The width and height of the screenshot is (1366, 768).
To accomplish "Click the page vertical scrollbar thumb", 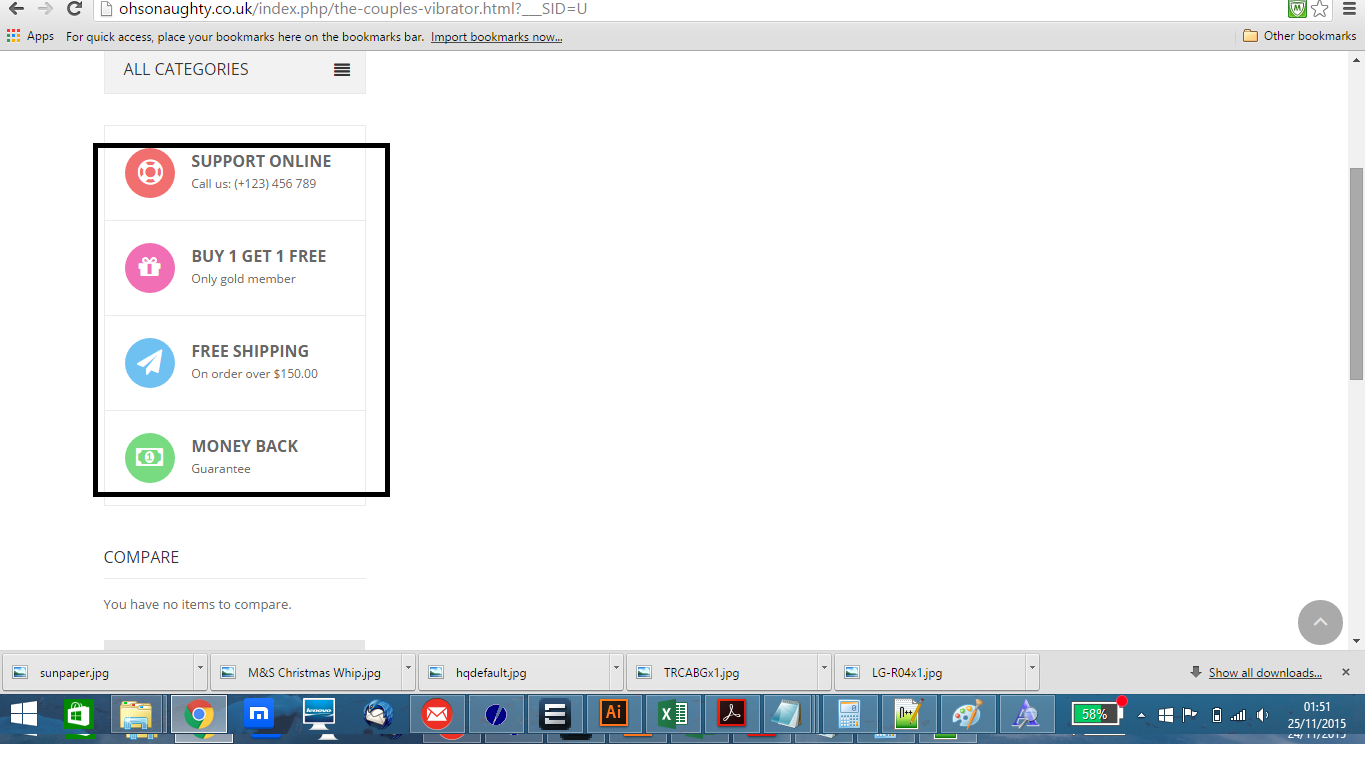I will pyautogui.click(x=1356, y=273).
